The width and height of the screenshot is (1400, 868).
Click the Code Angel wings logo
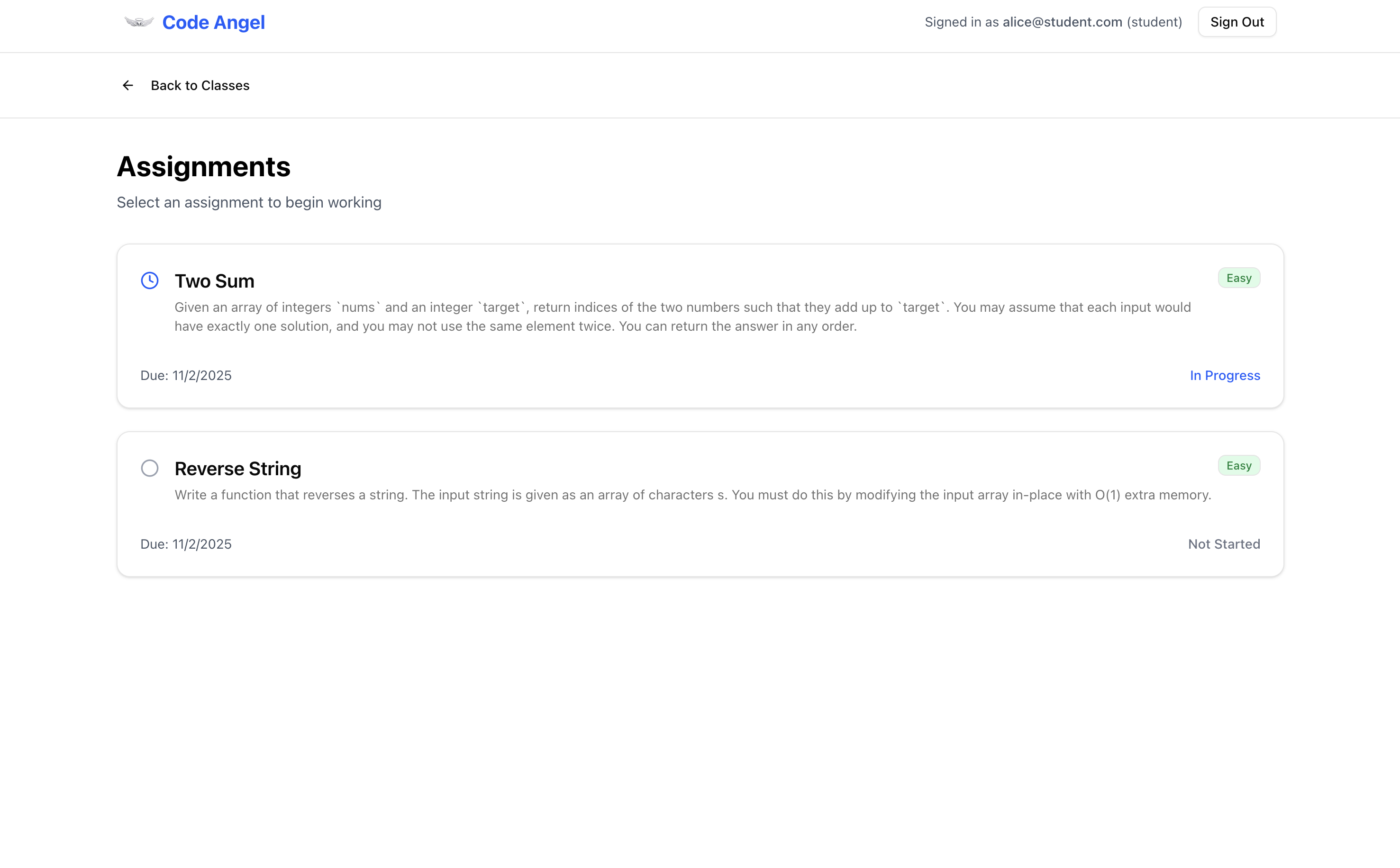click(x=139, y=22)
